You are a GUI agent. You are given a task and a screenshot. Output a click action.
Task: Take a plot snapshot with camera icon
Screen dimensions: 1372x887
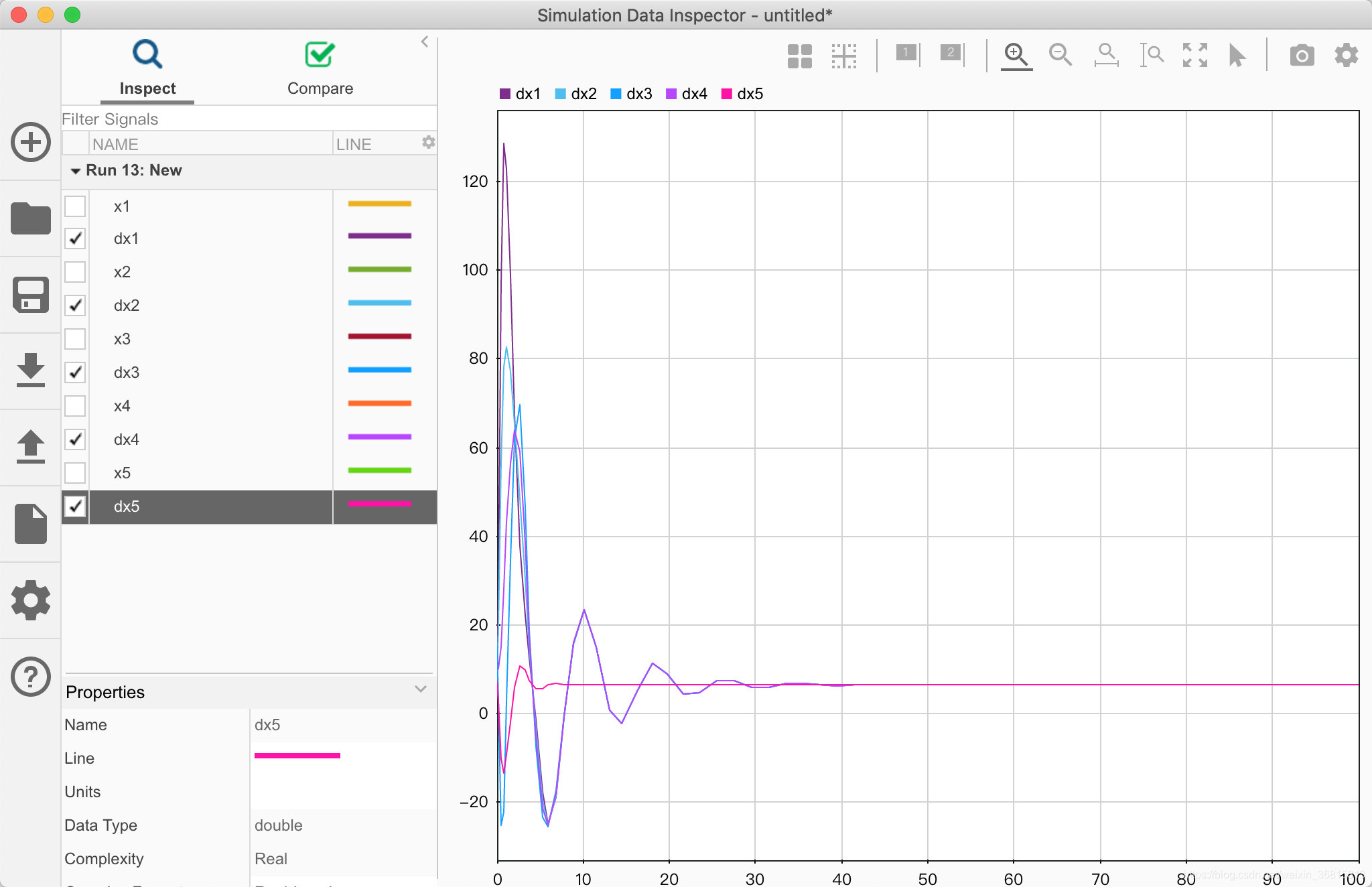pos(1302,55)
